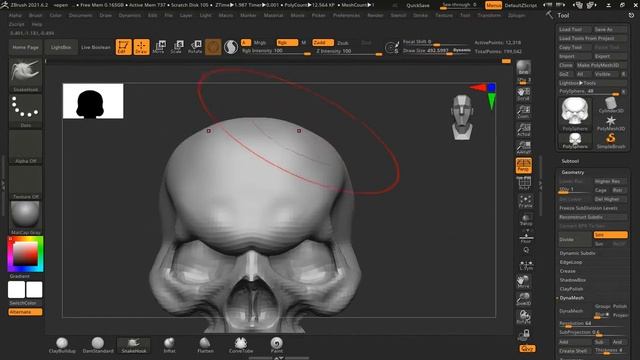640x360 pixels.
Task: Activate Draw mode button
Action: 142,47
